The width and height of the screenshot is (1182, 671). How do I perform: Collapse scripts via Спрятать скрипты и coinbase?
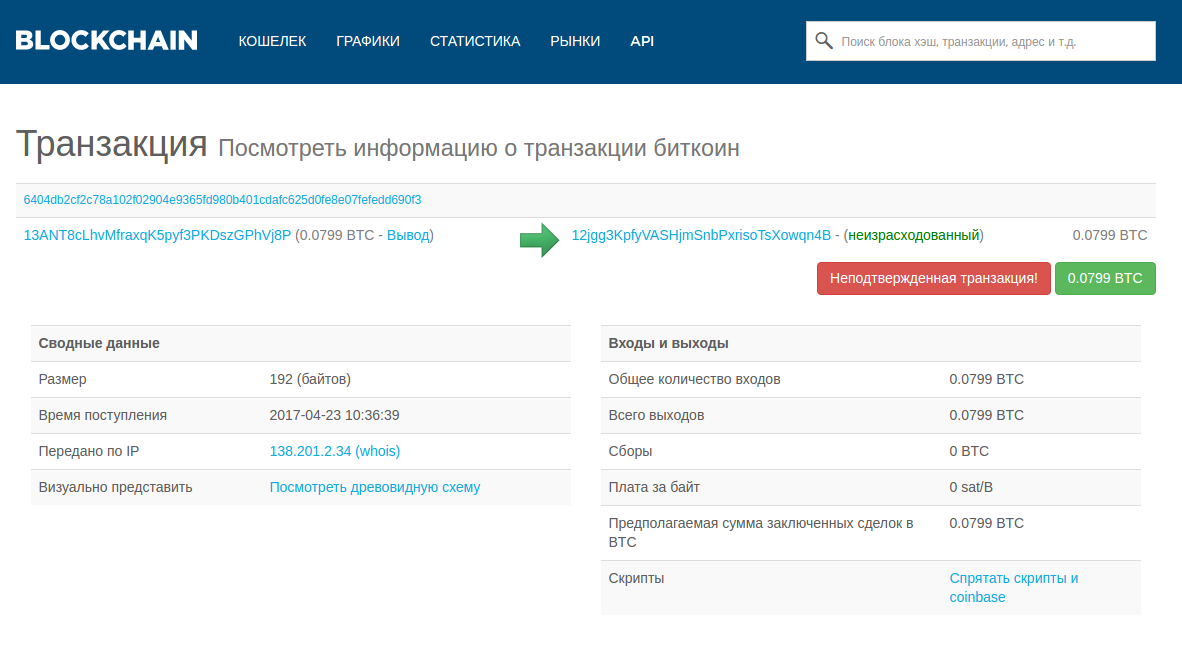point(1013,577)
